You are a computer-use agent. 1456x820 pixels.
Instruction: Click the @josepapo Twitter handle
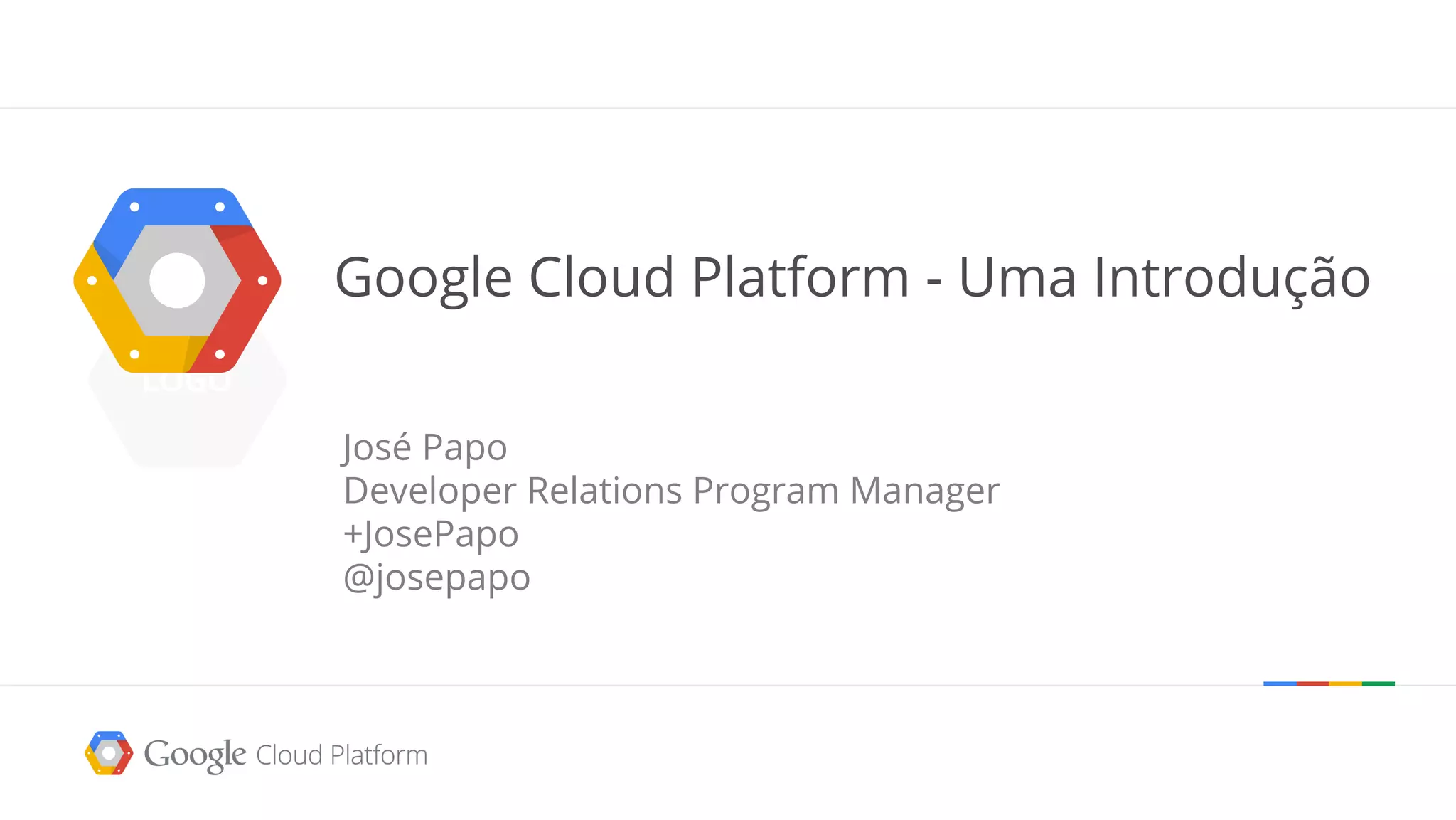coord(437,577)
